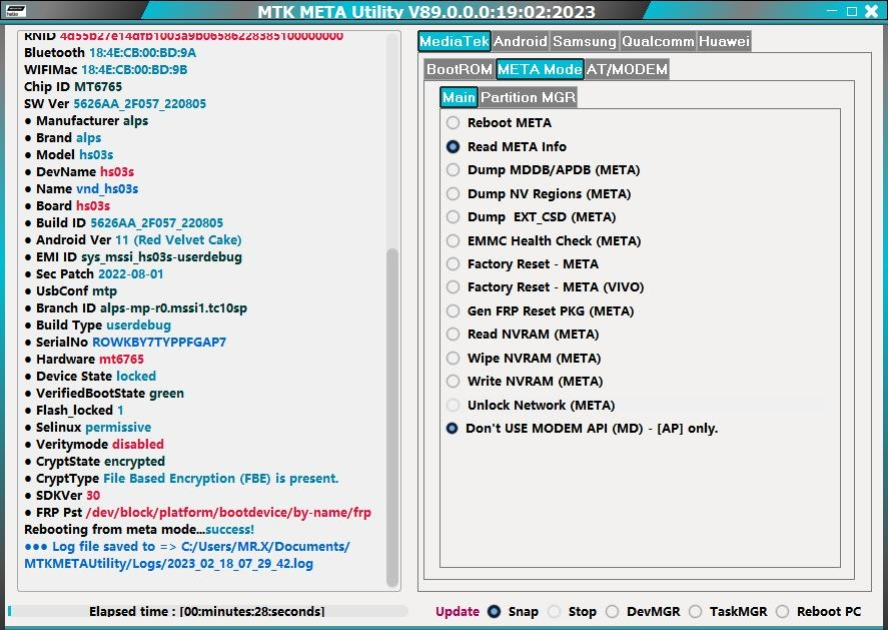Viewport: 888px width, 630px height.
Task: Open the Huawei tab
Action: tap(724, 41)
